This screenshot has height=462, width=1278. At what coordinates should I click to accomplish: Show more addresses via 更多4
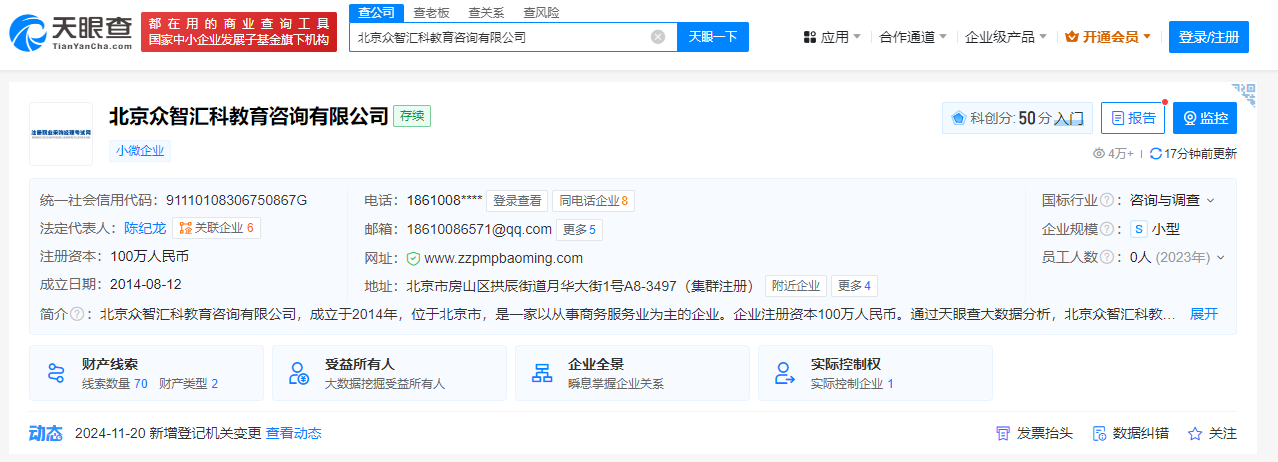click(x=854, y=286)
